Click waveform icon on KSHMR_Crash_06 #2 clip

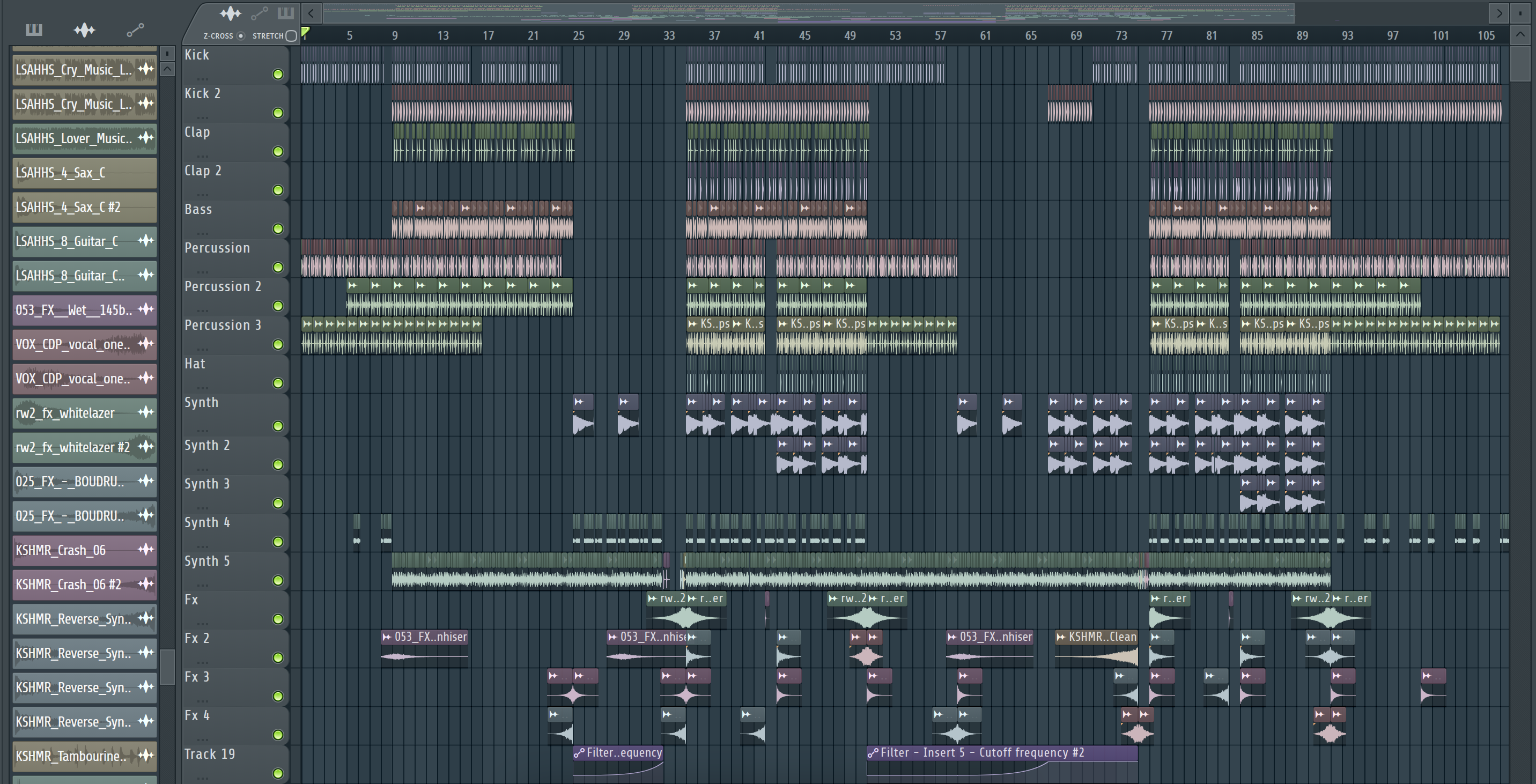click(x=145, y=583)
